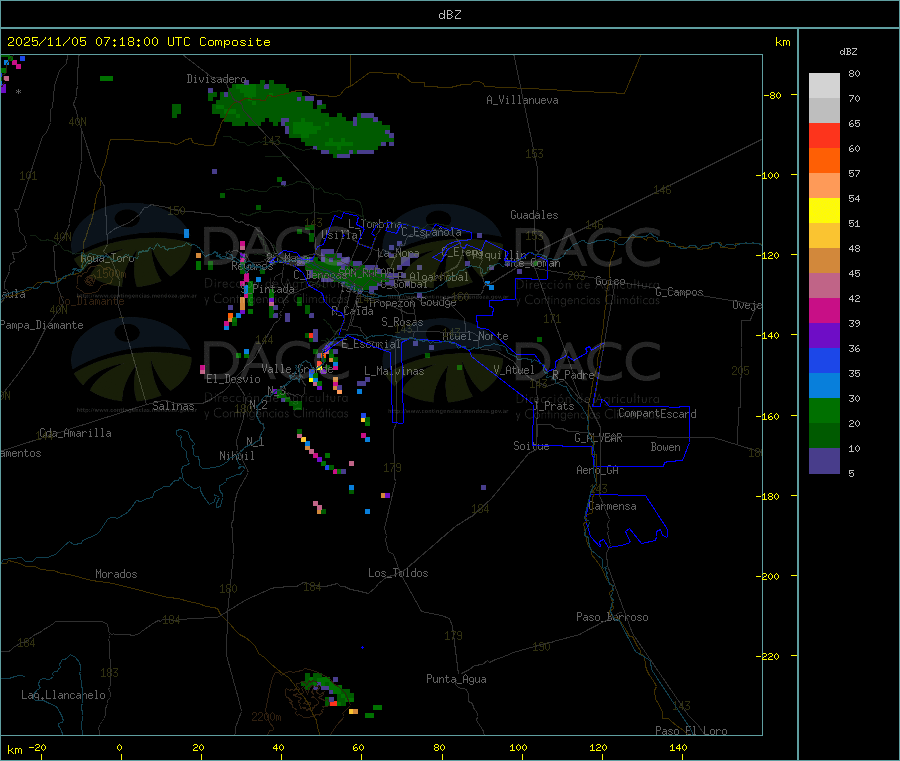Image resolution: width=900 pixels, height=761 pixels.
Task: Select the white 80 dBZ legend swatch
Action: [824, 86]
